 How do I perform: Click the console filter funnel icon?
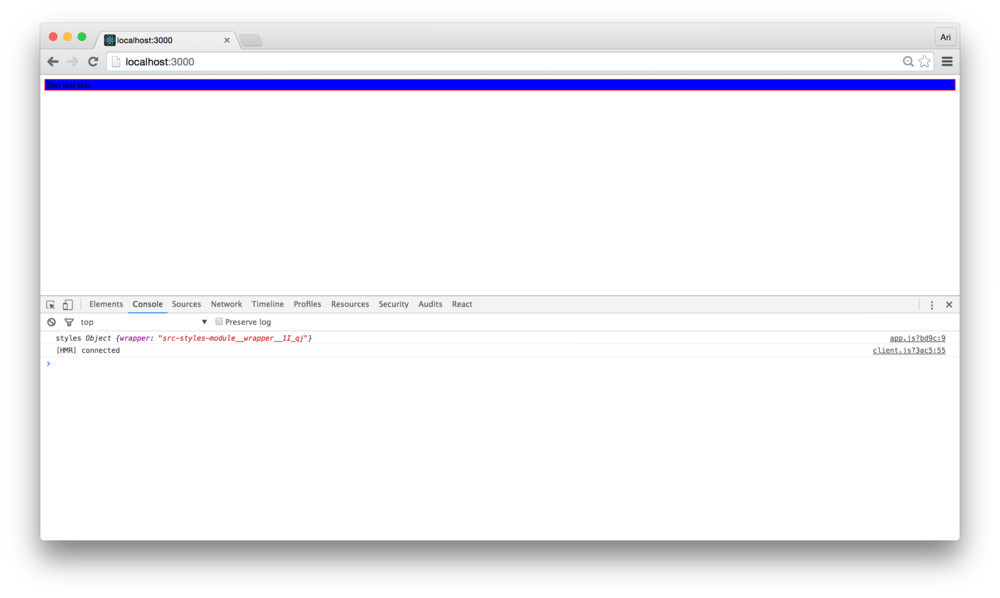tap(69, 322)
